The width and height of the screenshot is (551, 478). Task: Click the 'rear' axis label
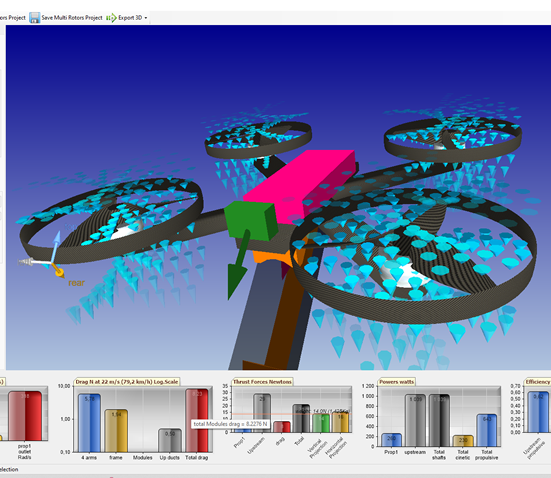point(76,283)
